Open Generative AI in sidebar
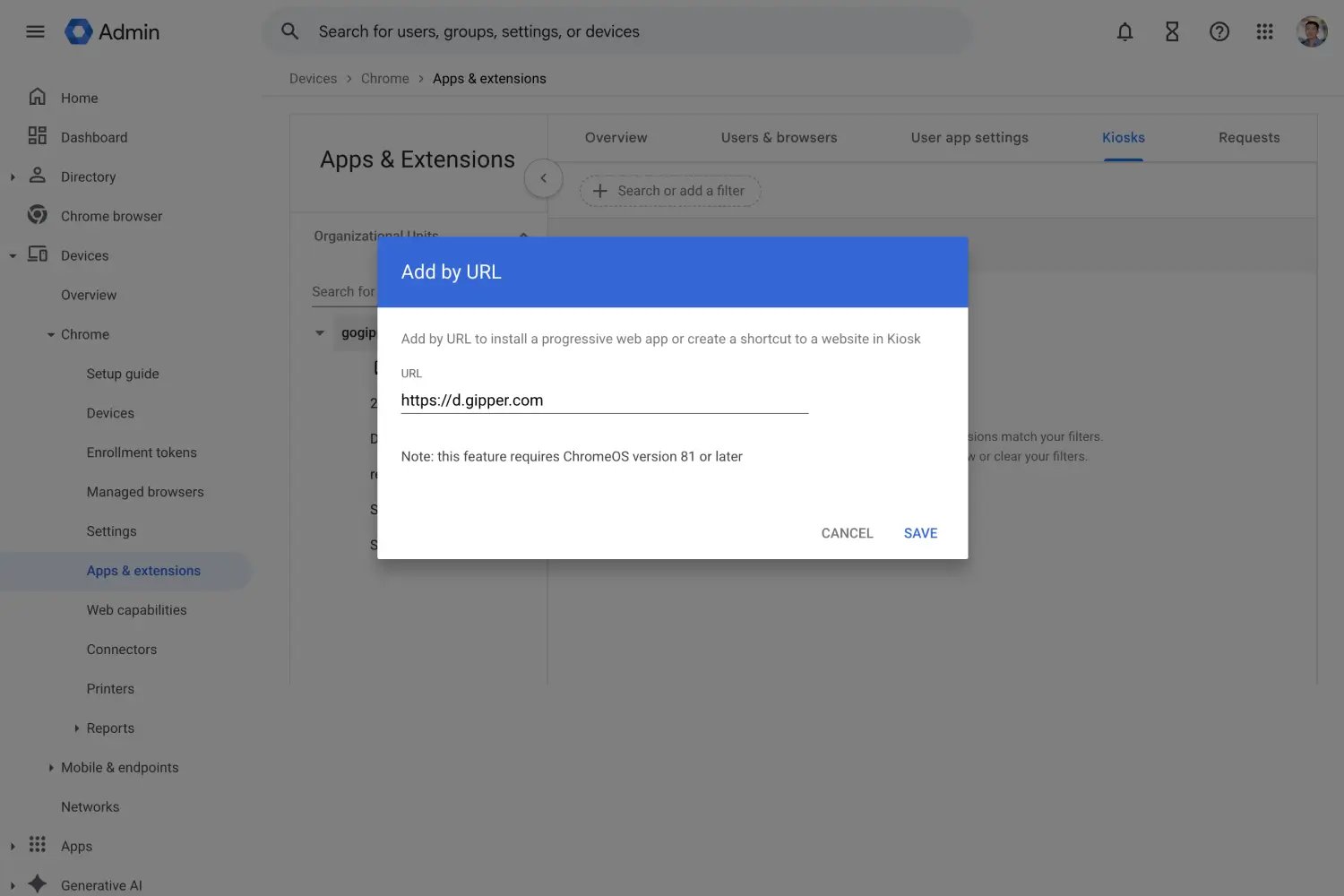Viewport: 1344px width, 896px height. tap(101, 886)
